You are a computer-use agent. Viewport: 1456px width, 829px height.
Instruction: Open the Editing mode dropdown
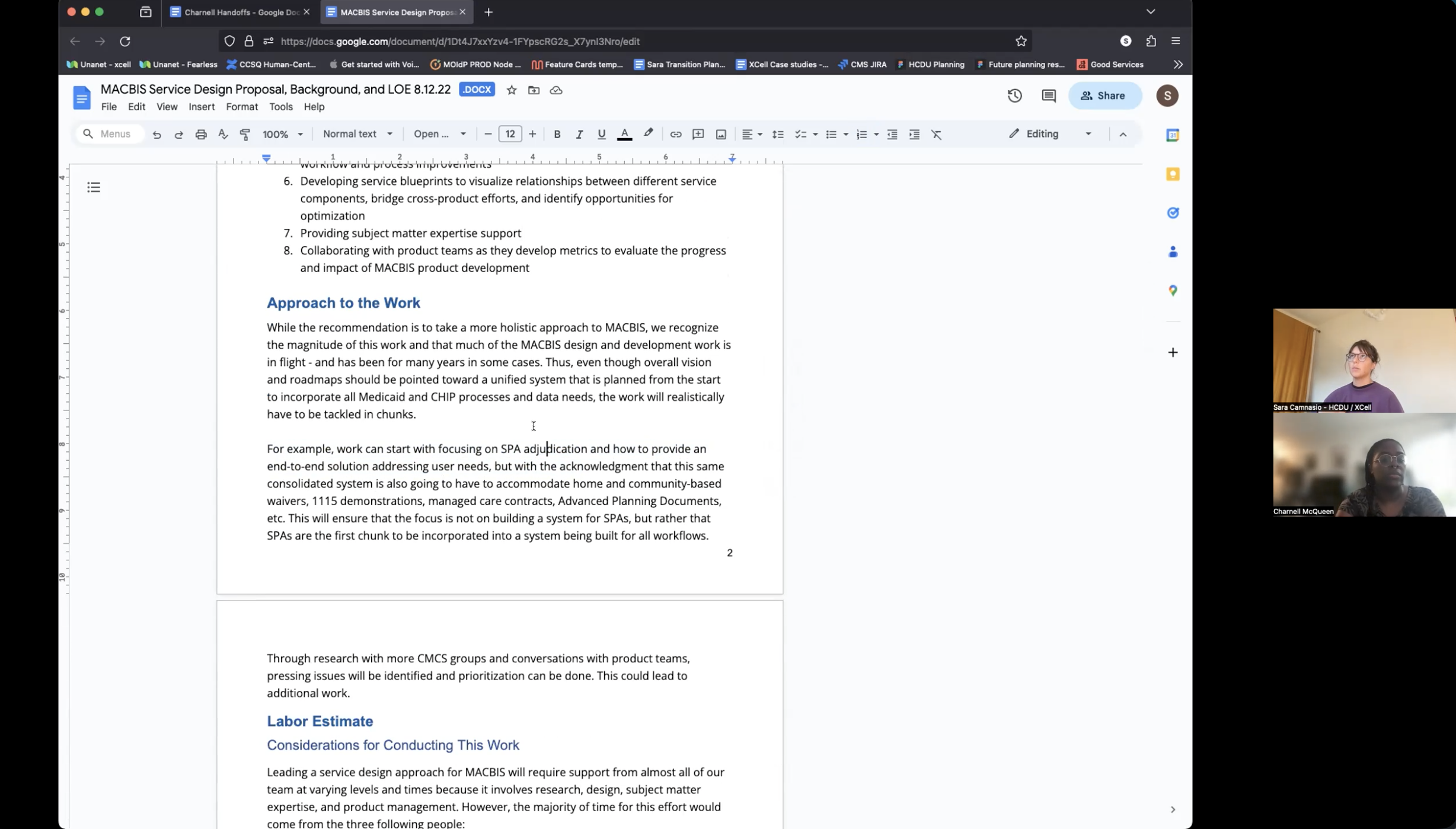pyautogui.click(x=1050, y=134)
